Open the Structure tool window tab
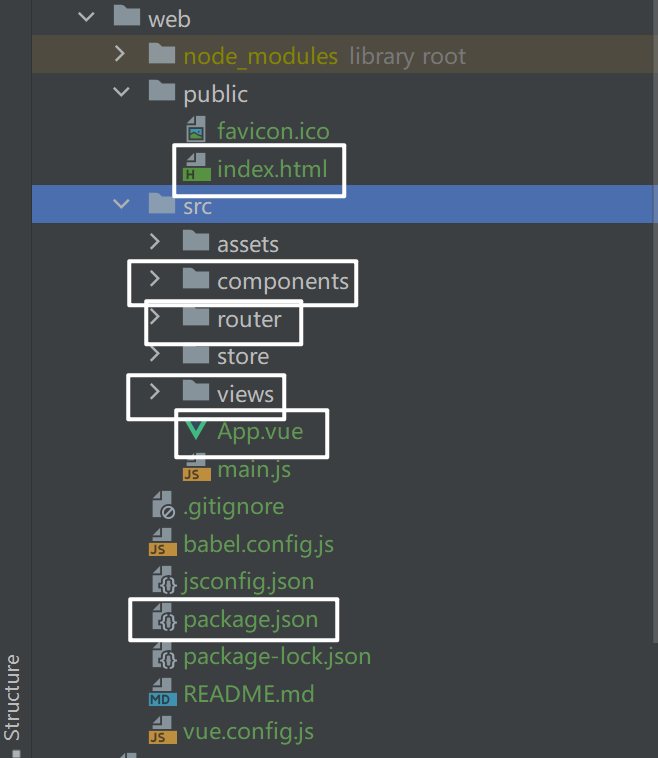The width and height of the screenshot is (658, 758). coord(13,697)
